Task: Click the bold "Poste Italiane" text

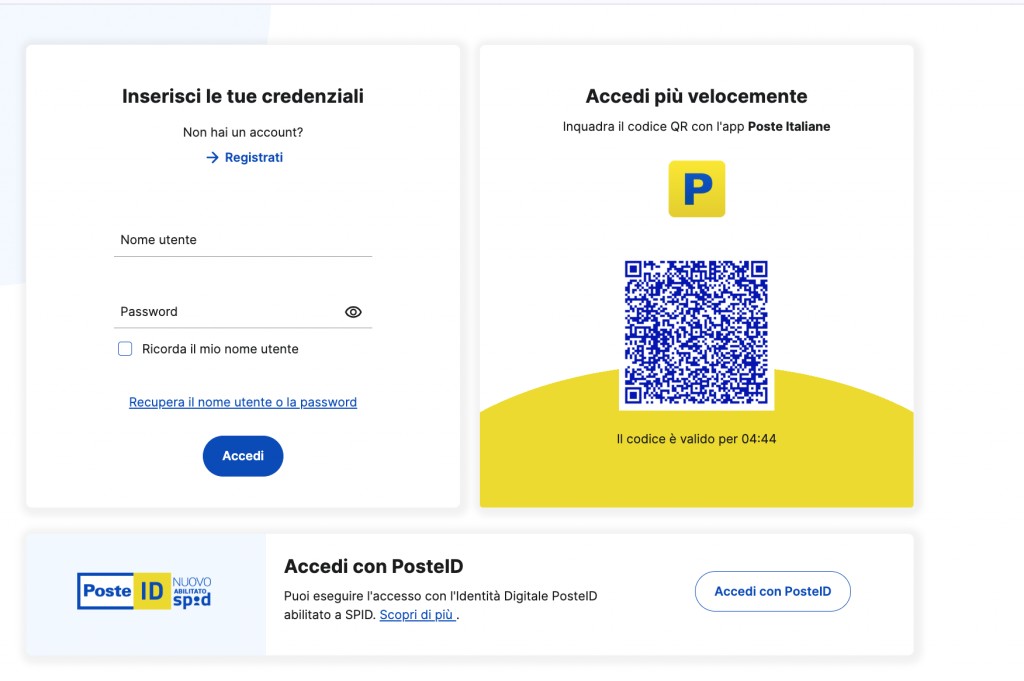Action: pyautogui.click(x=789, y=127)
